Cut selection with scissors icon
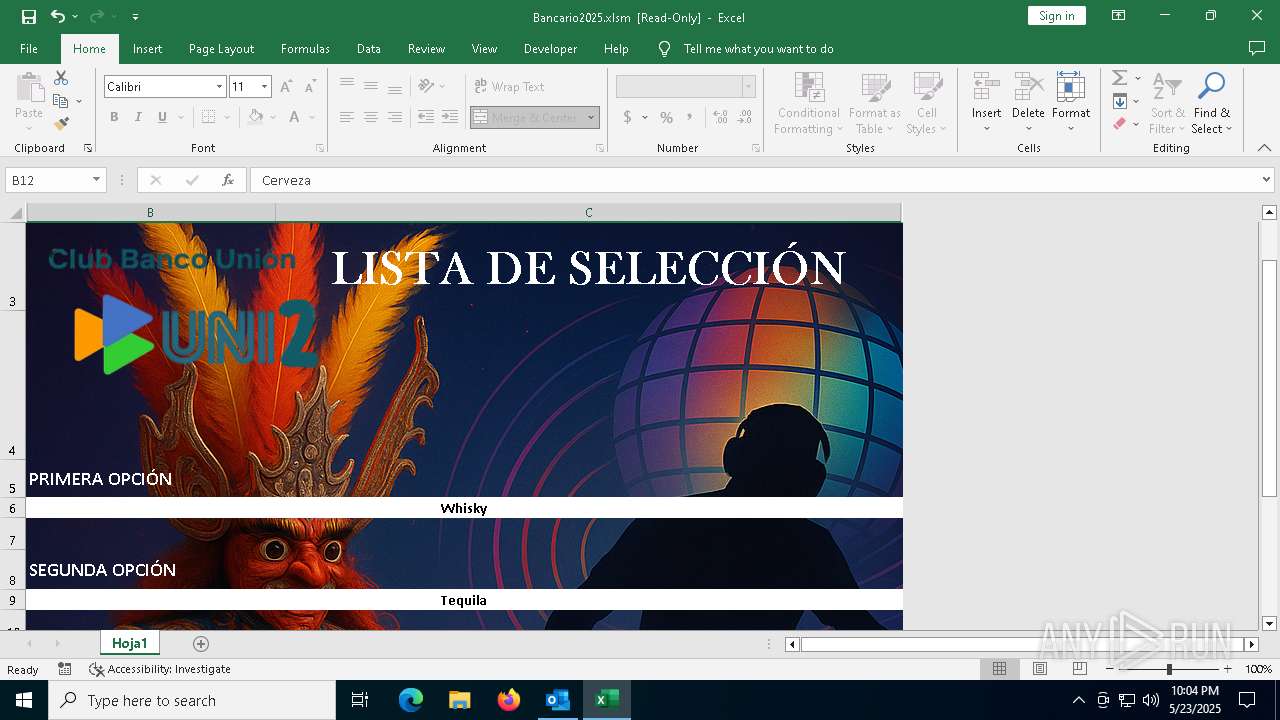This screenshot has width=1280, height=720. point(61,78)
